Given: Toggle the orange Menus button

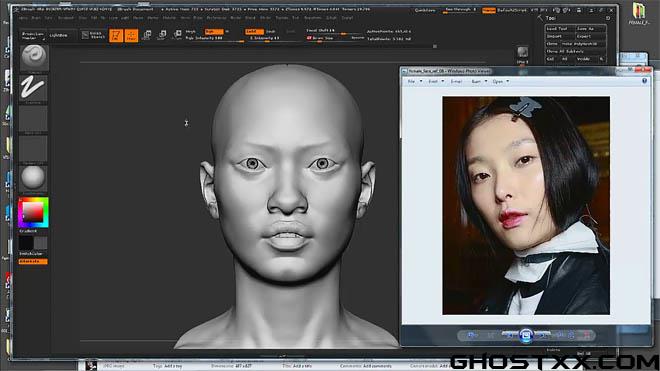Looking at the screenshot, I should 489,11.
